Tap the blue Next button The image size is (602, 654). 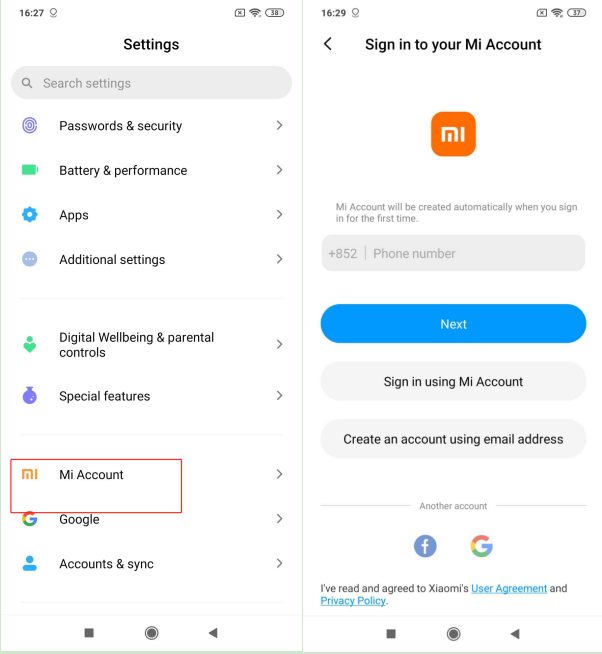[x=453, y=324]
